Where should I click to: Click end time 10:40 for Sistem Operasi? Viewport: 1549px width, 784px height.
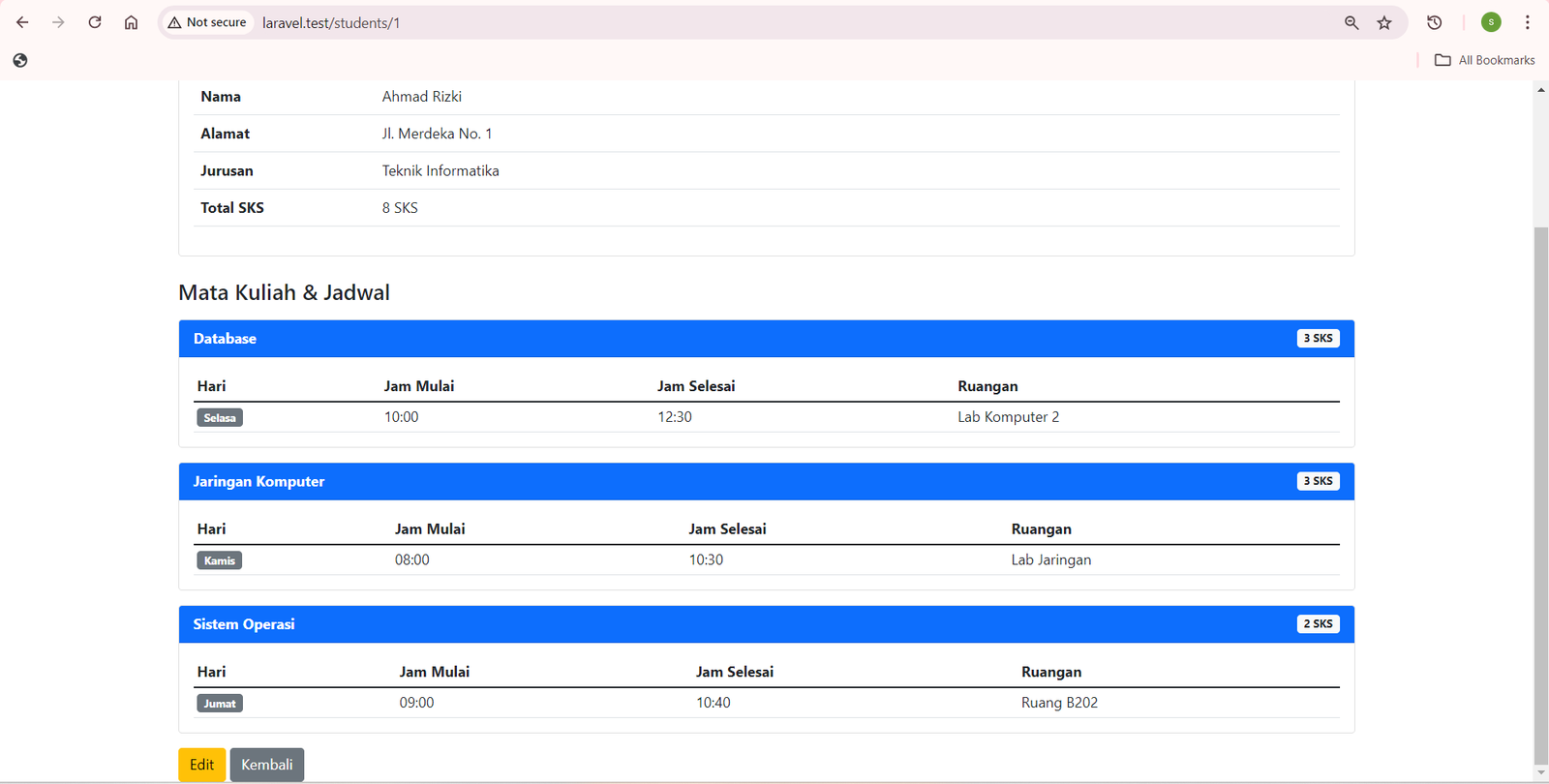(714, 703)
